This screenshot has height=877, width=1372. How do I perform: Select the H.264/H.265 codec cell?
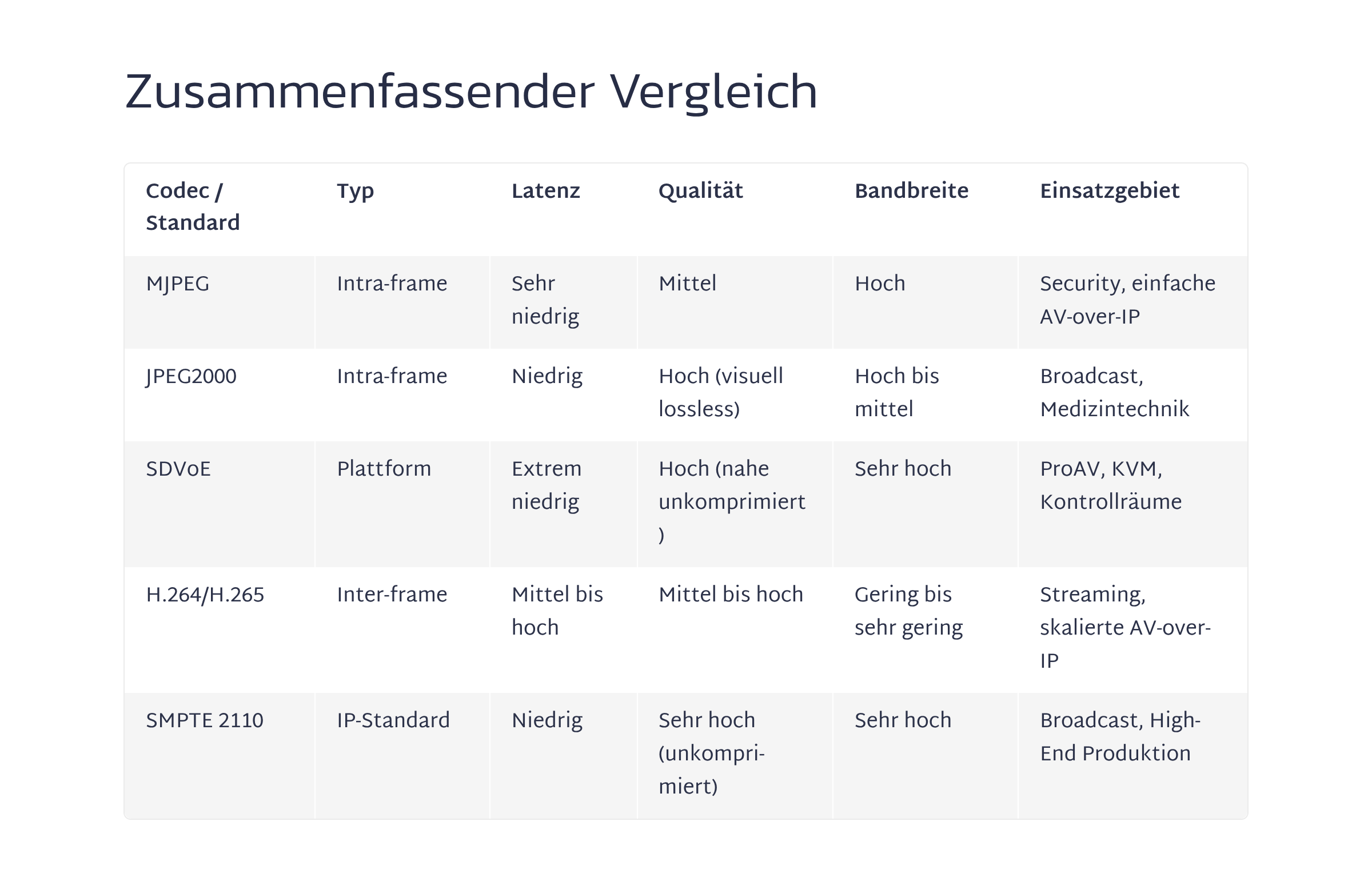point(205,595)
